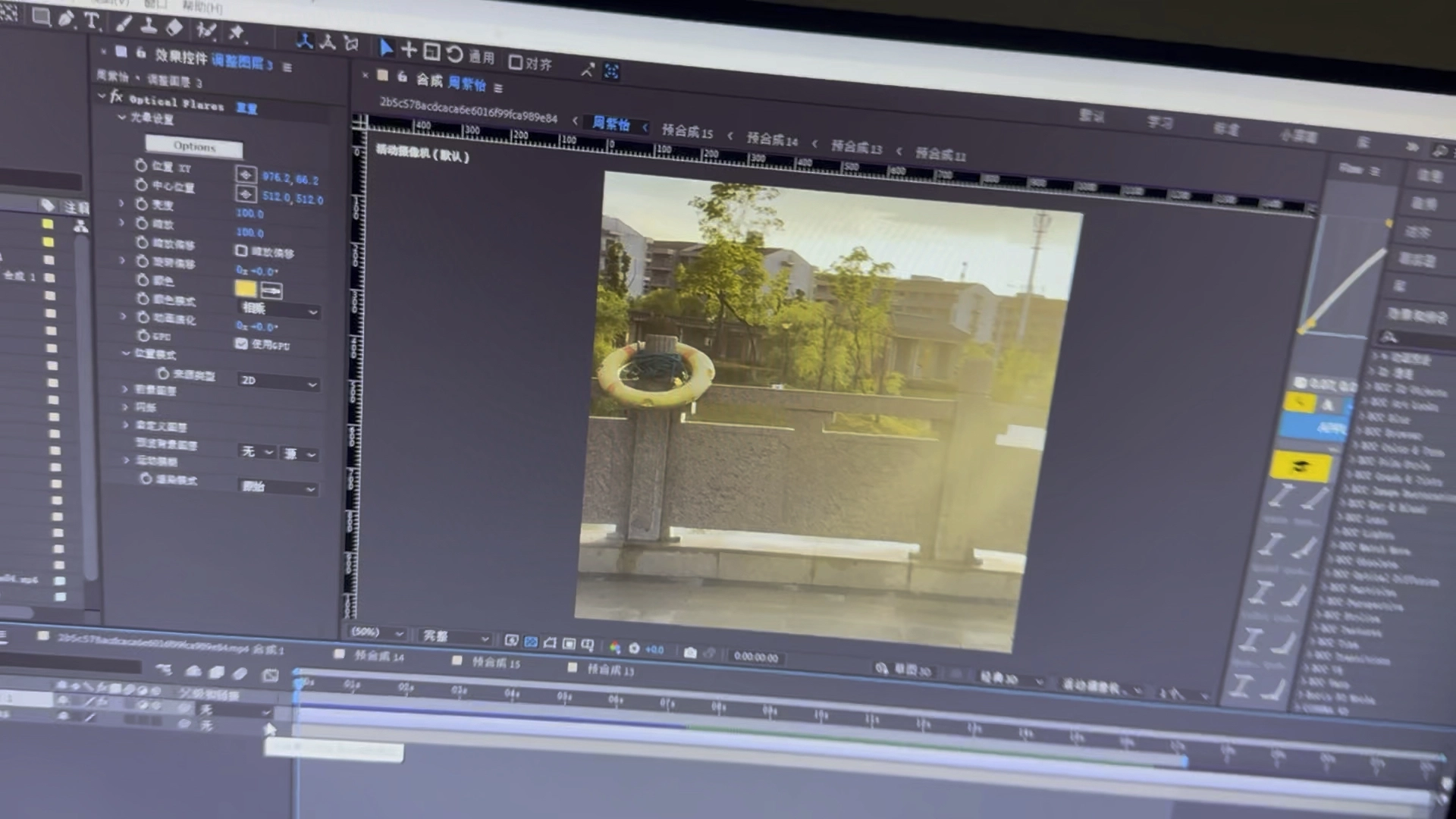Open the 合成 panel hamburger menu

[x=498, y=88]
